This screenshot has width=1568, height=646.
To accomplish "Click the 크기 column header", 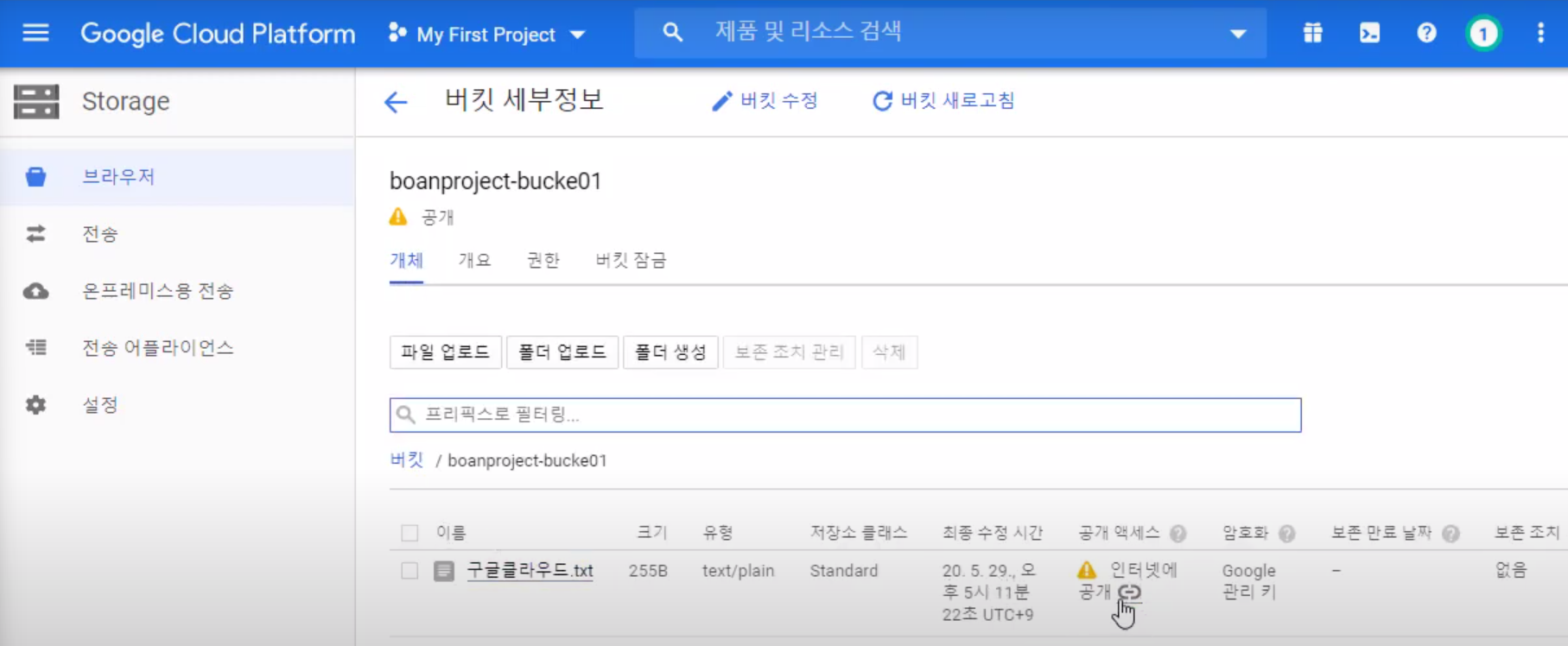I will pyautogui.click(x=652, y=533).
